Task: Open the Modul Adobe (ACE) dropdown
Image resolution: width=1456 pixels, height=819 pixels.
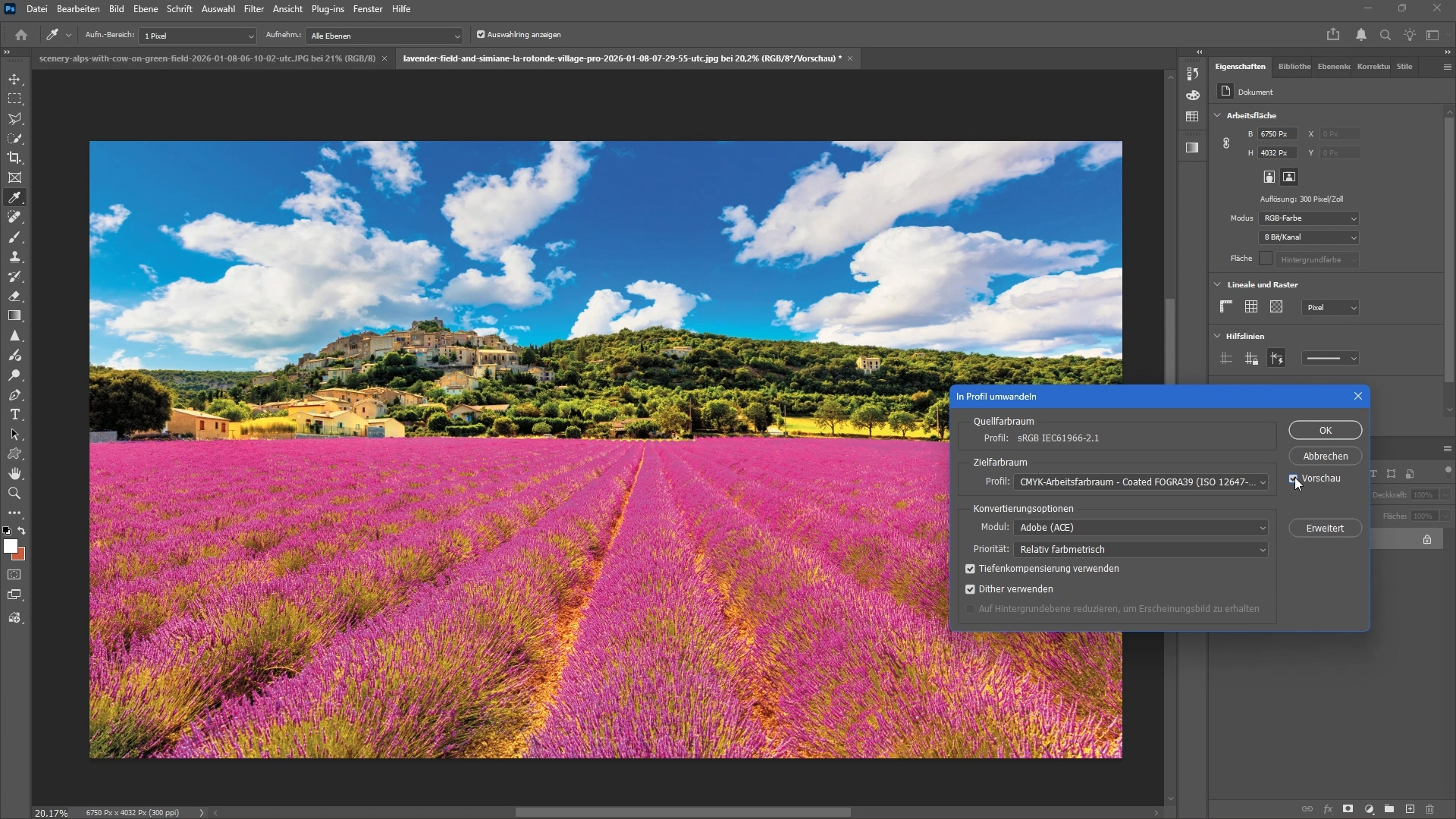Action: [x=1140, y=528]
